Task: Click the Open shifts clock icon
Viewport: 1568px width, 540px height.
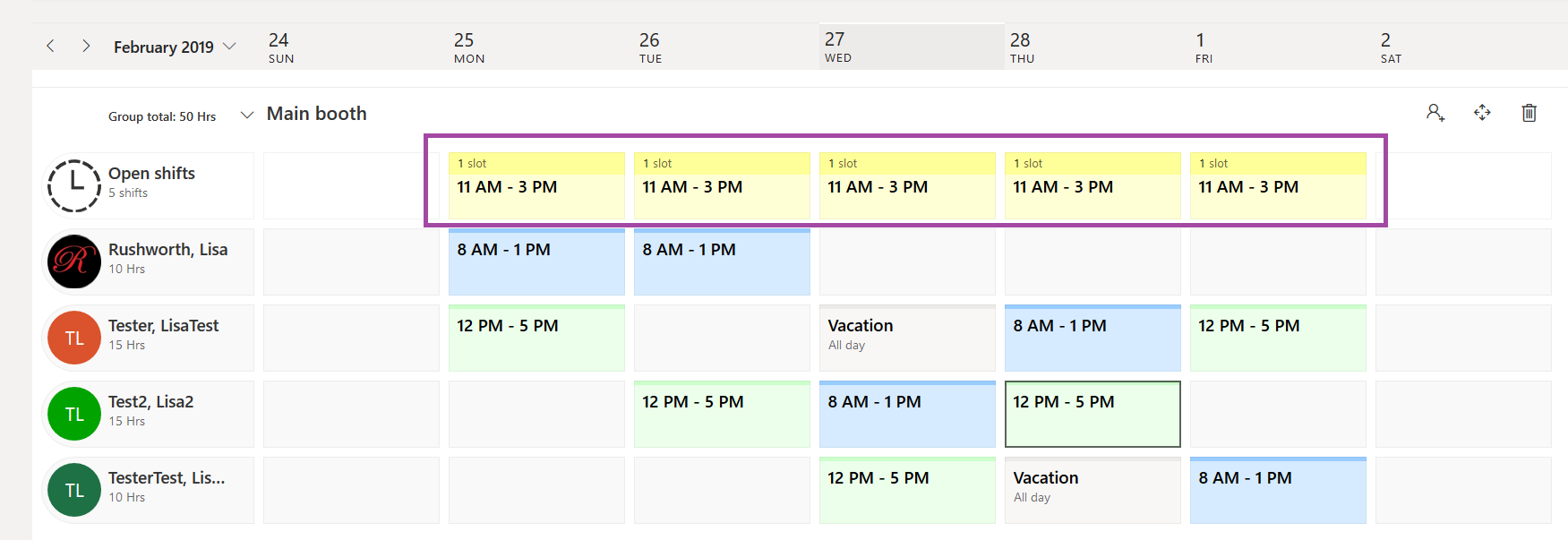Action: click(x=73, y=185)
